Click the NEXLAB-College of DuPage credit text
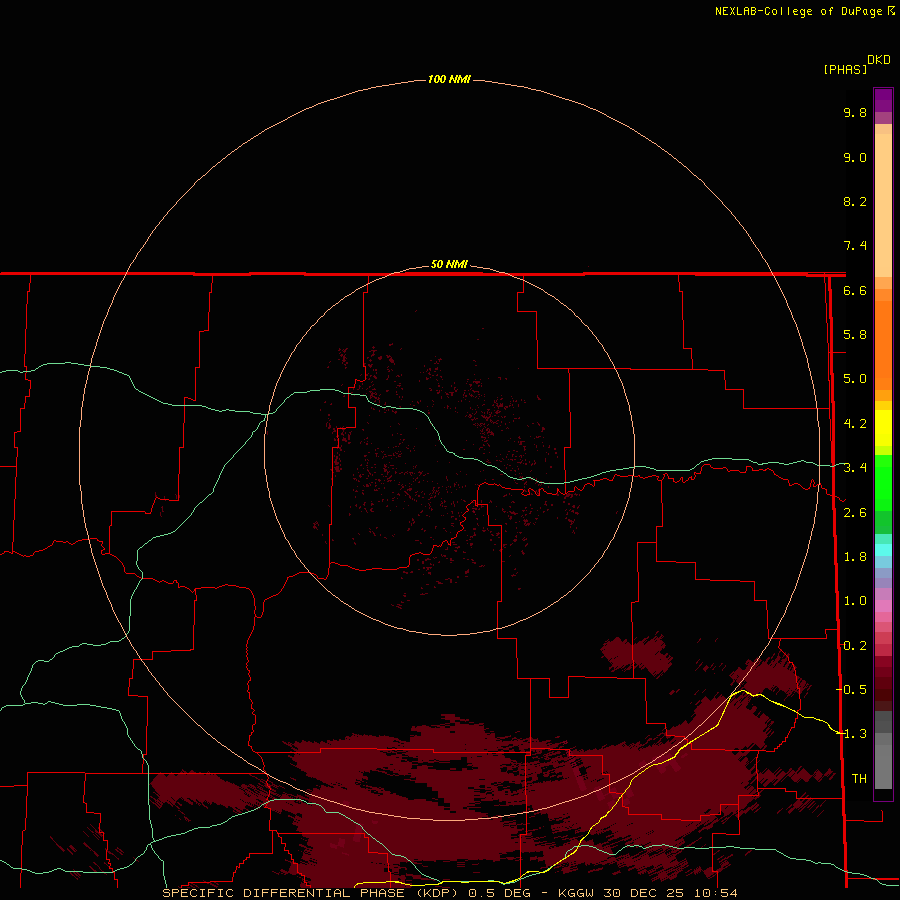 pyautogui.click(x=798, y=11)
